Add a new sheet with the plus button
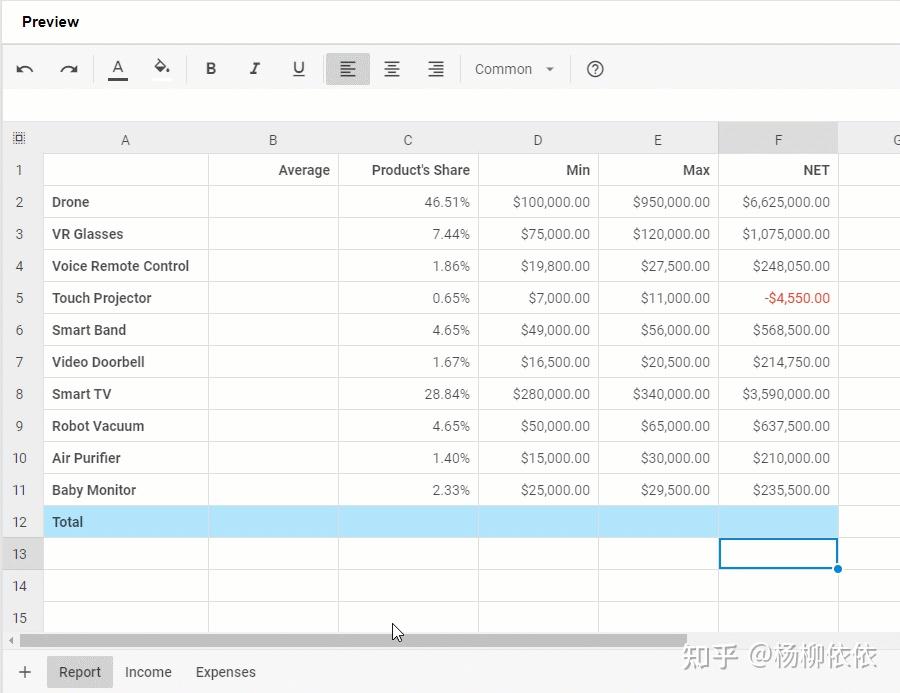The width and height of the screenshot is (900, 693). [25, 672]
